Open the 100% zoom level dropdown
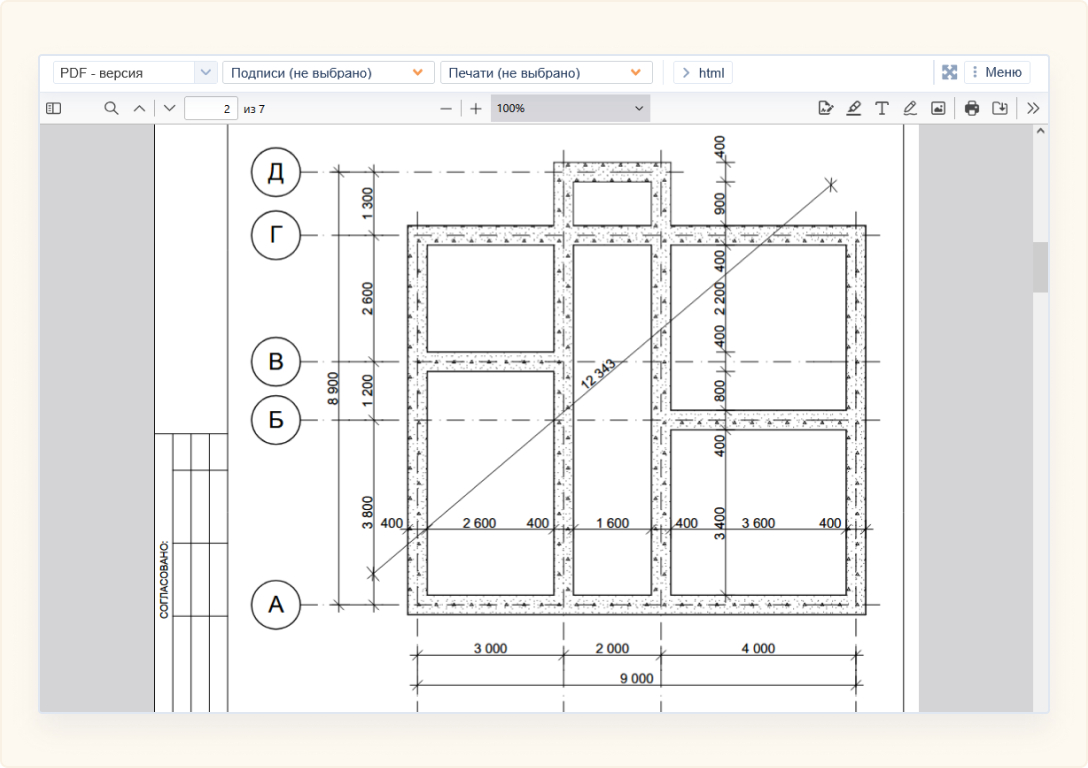This screenshot has height=768, width=1088. pos(570,108)
